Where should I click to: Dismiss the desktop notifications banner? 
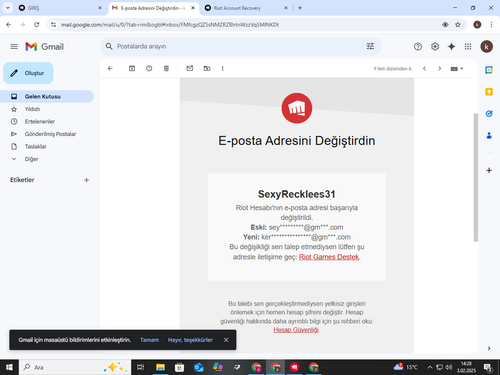point(226,340)
